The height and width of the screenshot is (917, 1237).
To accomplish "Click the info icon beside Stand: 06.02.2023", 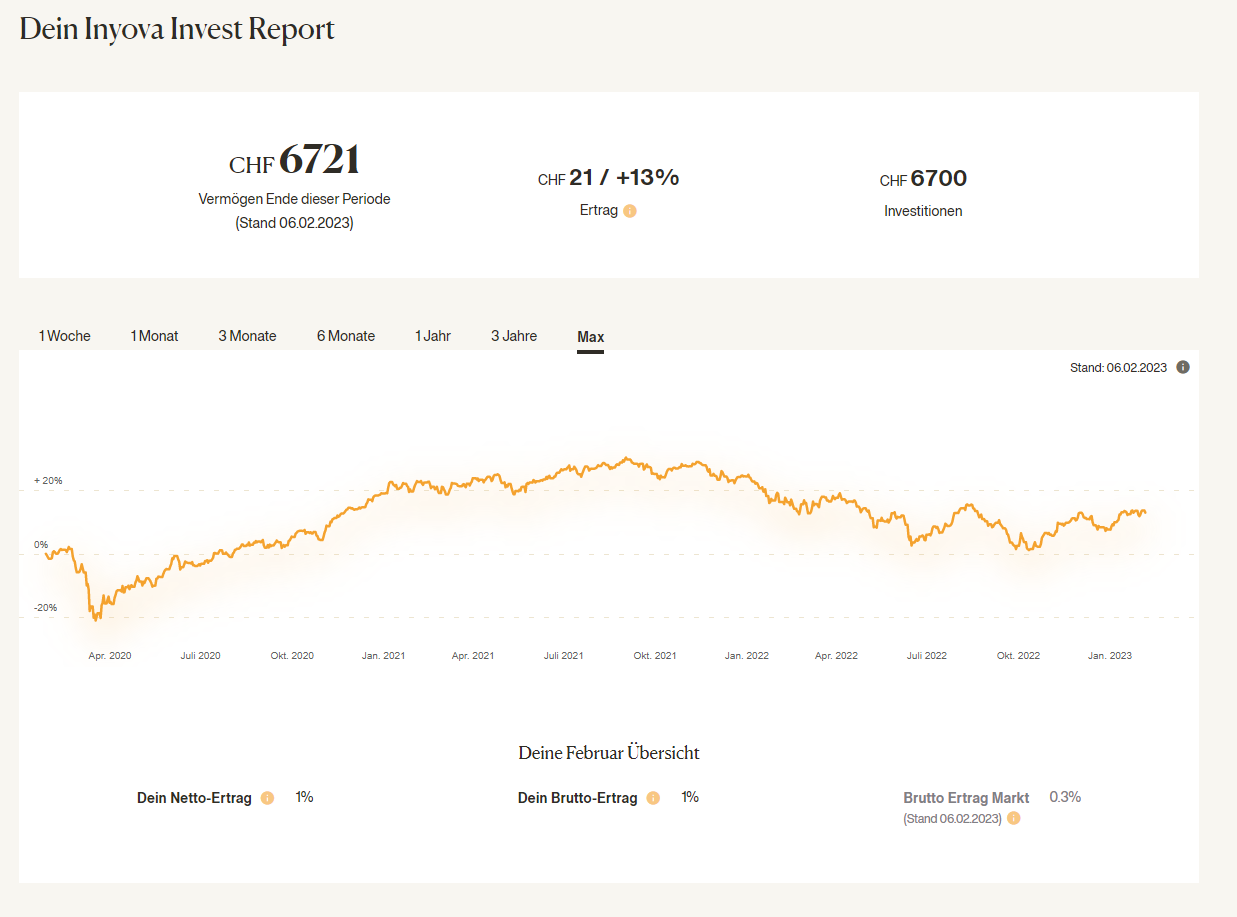I will tap(1183, 367).
